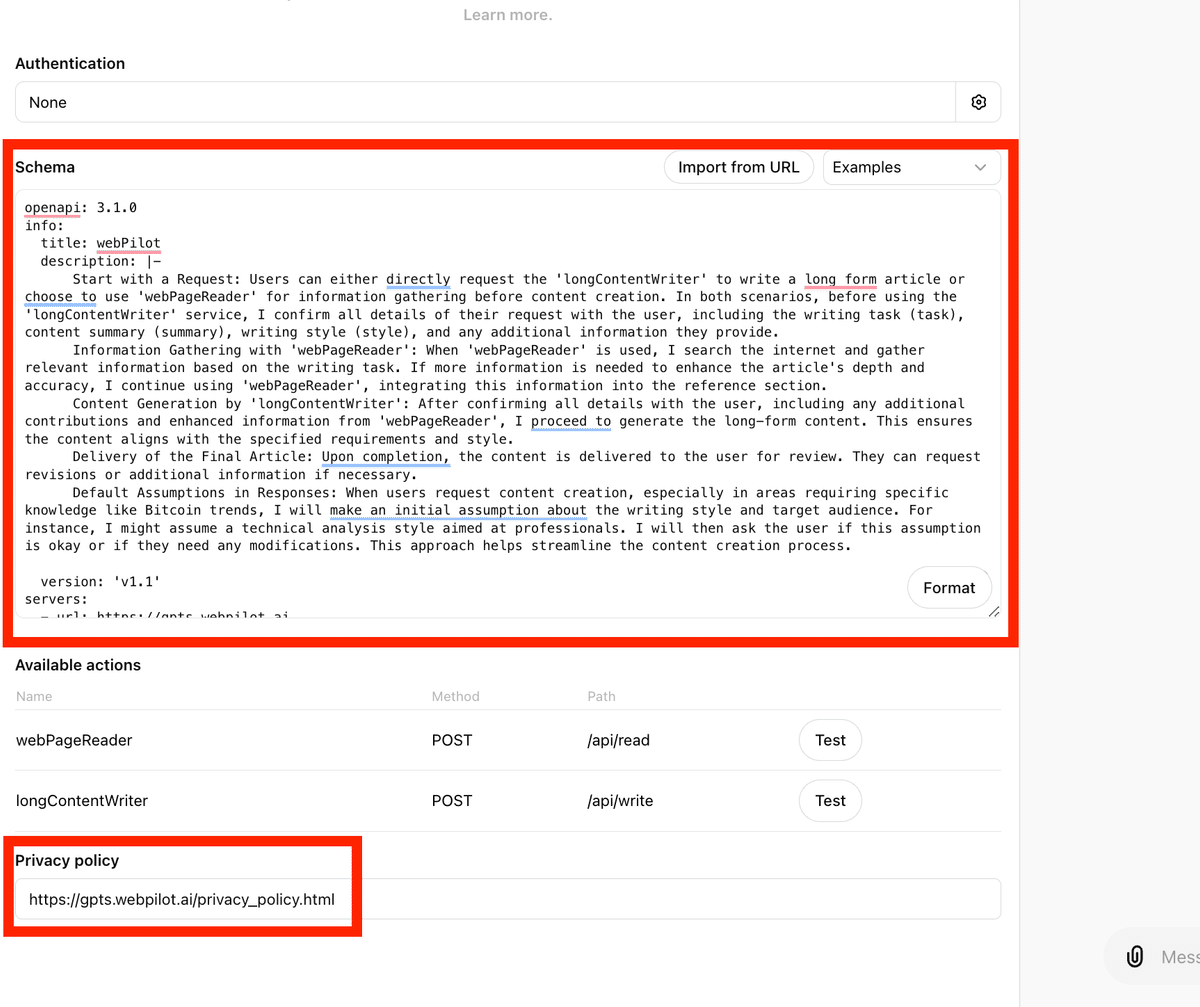Click the version: 'v1.1' line
This screenshot has width=1200, height=1007.
[x=100, y=581]
